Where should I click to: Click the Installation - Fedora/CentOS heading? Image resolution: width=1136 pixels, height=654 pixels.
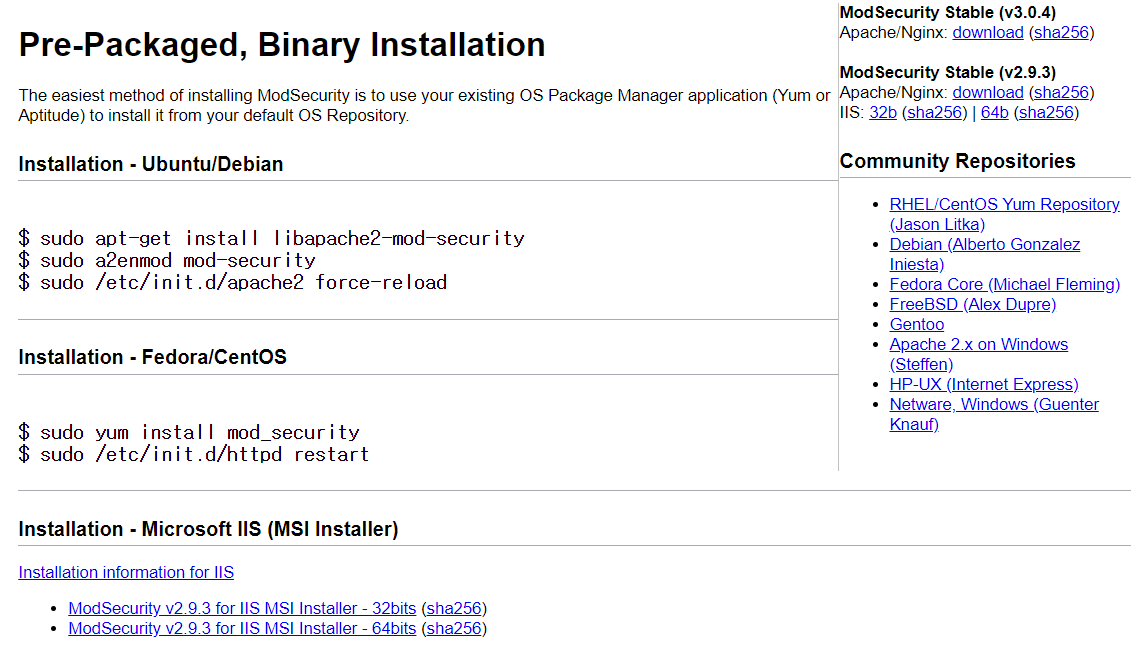(x=152, y=358)
